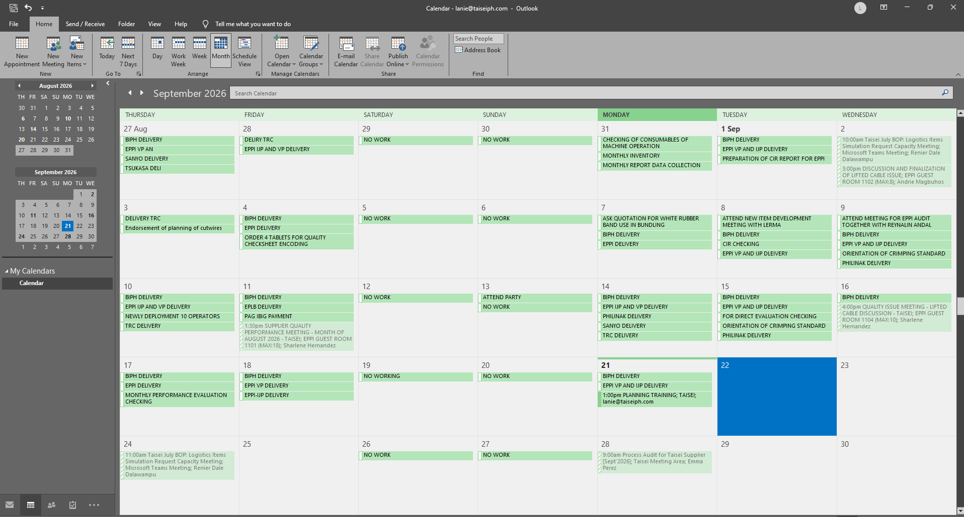Select date 21 in September mini calendar
The image size is (964, 517).
[x=68, y=226]
